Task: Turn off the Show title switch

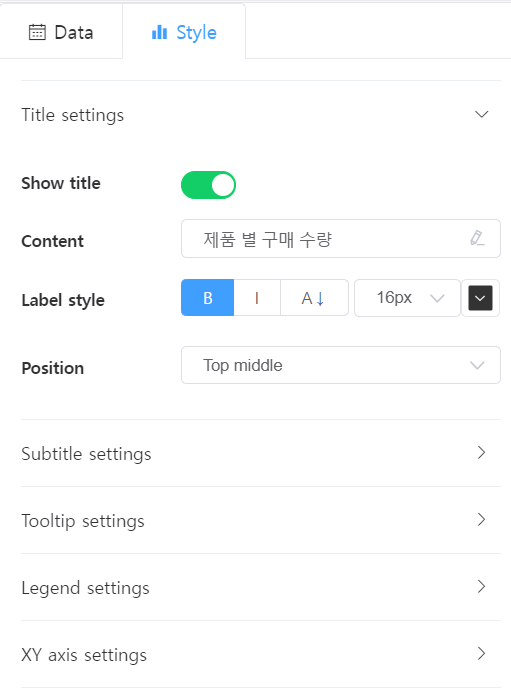Action: point(208,185)
